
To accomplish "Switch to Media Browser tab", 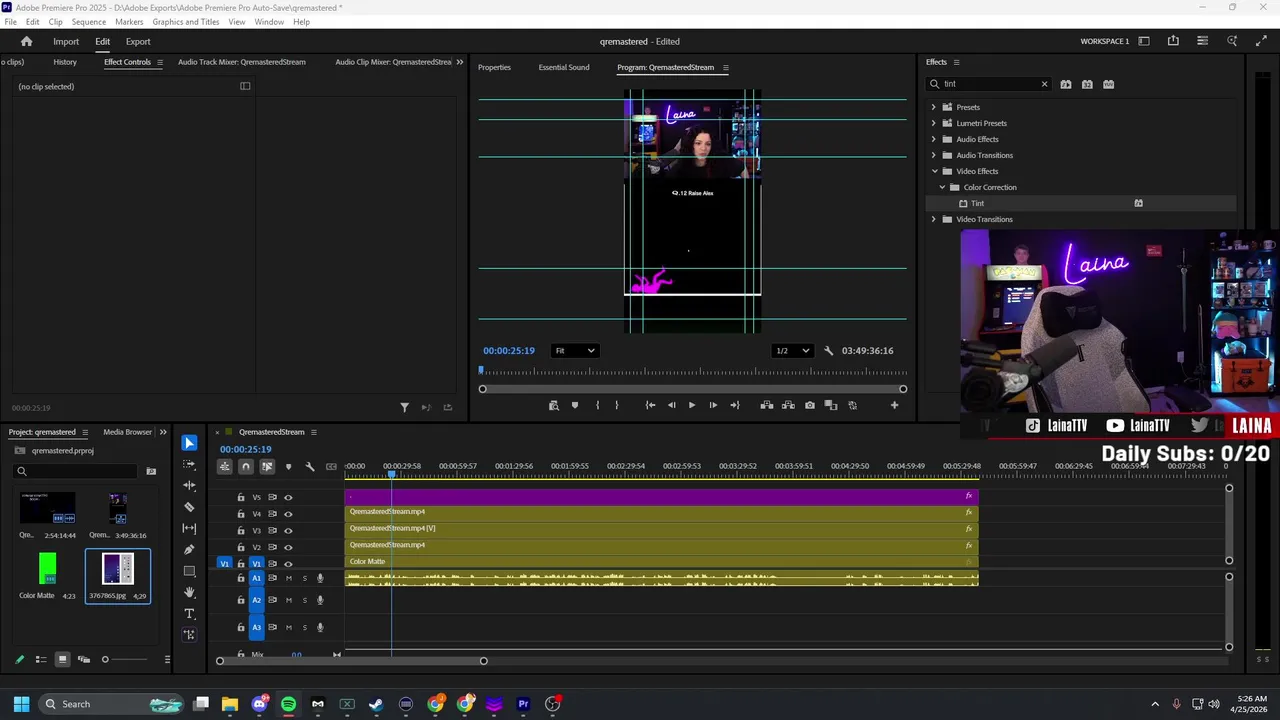I will point(127,432).
